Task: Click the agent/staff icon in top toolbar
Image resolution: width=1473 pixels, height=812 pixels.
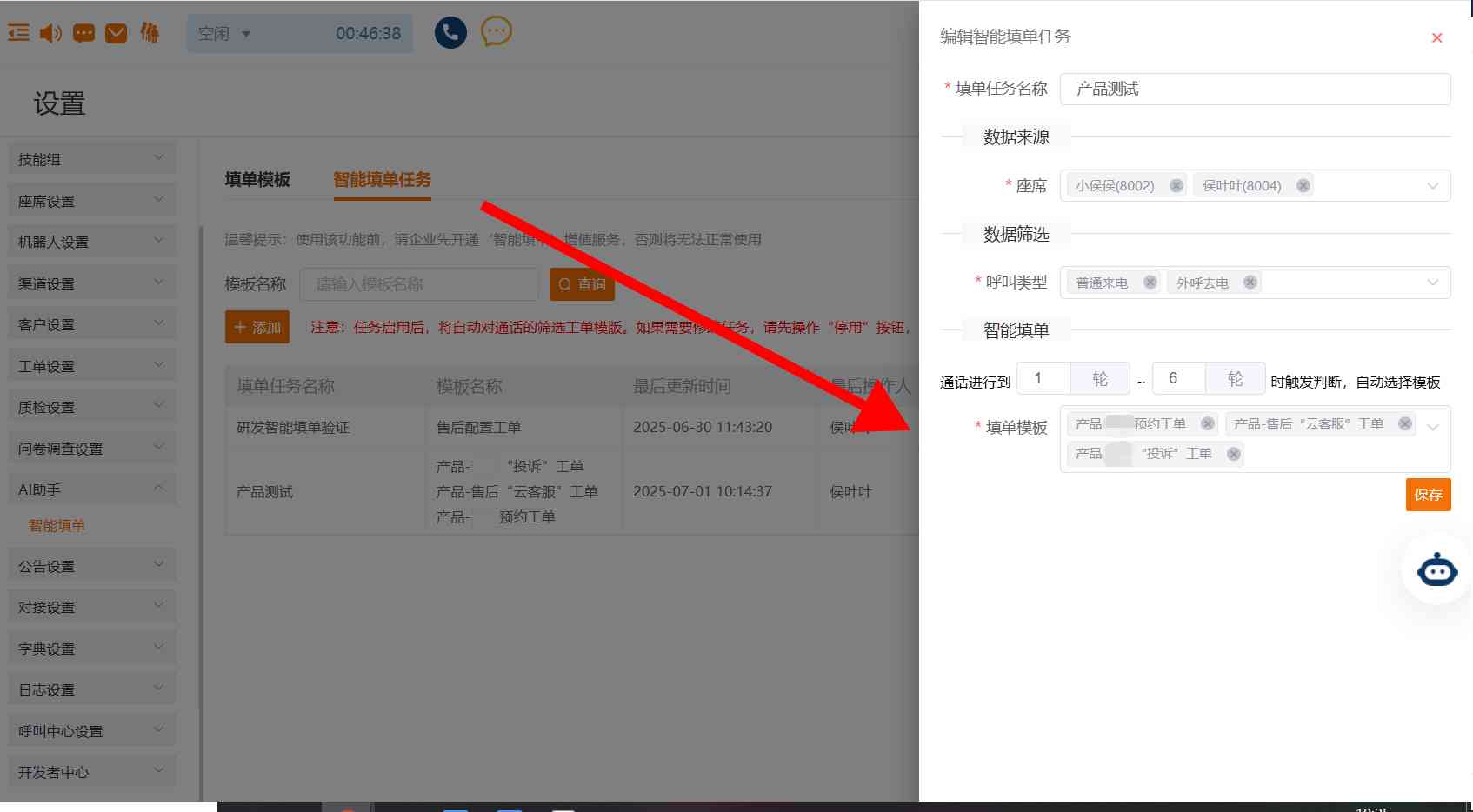Action: (x=149, y=33)
